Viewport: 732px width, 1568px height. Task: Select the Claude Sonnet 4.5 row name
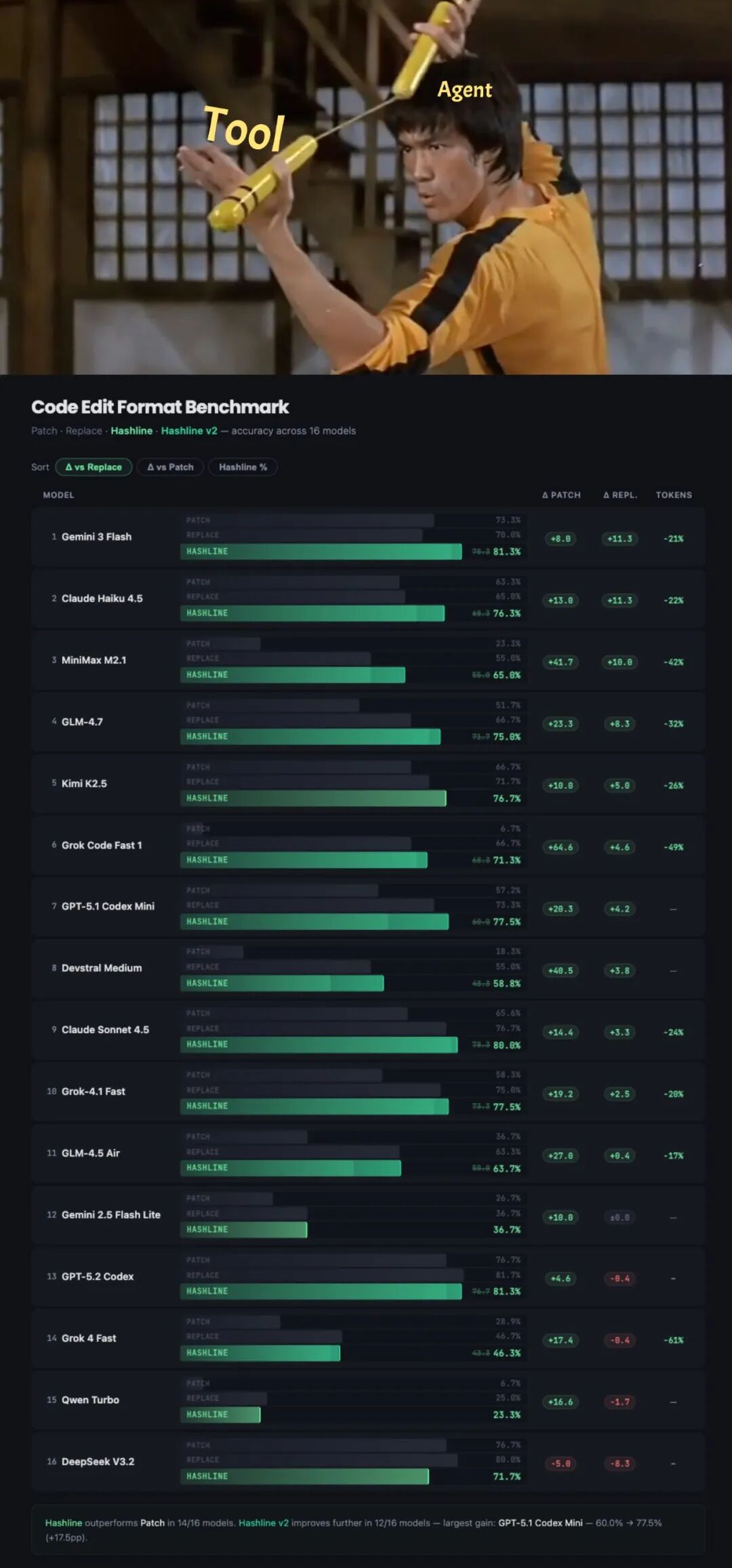pos(105,1030)
